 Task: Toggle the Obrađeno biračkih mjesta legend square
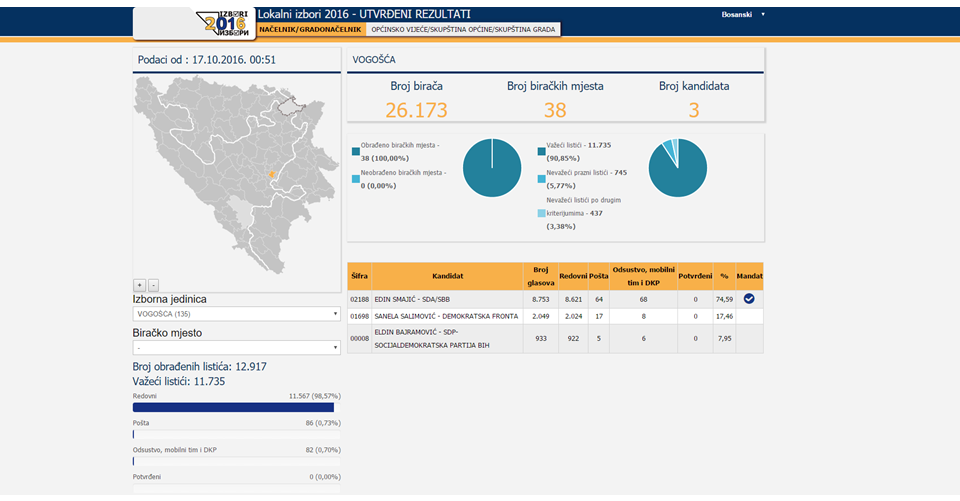tap(356, 151)
